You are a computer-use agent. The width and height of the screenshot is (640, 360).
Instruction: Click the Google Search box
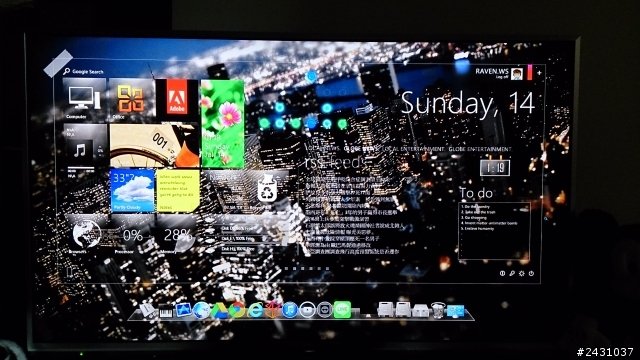coord(84,71)
